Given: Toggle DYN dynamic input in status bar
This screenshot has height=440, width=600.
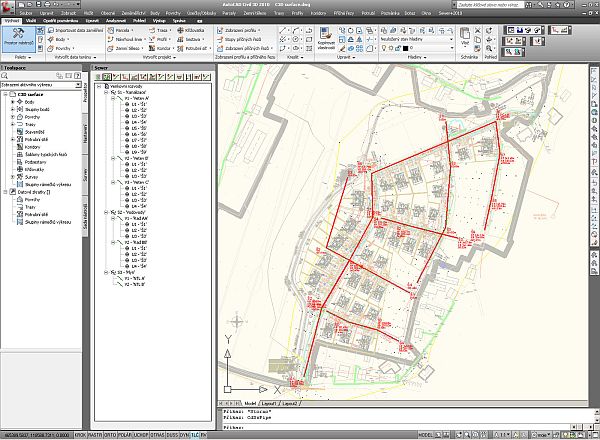Looking at the screenshot, I should coord(184,435).
